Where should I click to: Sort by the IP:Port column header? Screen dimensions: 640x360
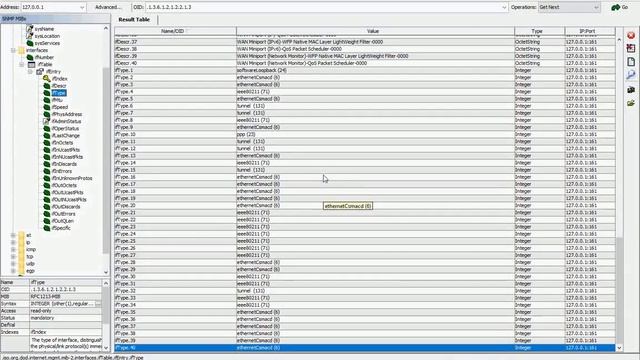point(589,31)
